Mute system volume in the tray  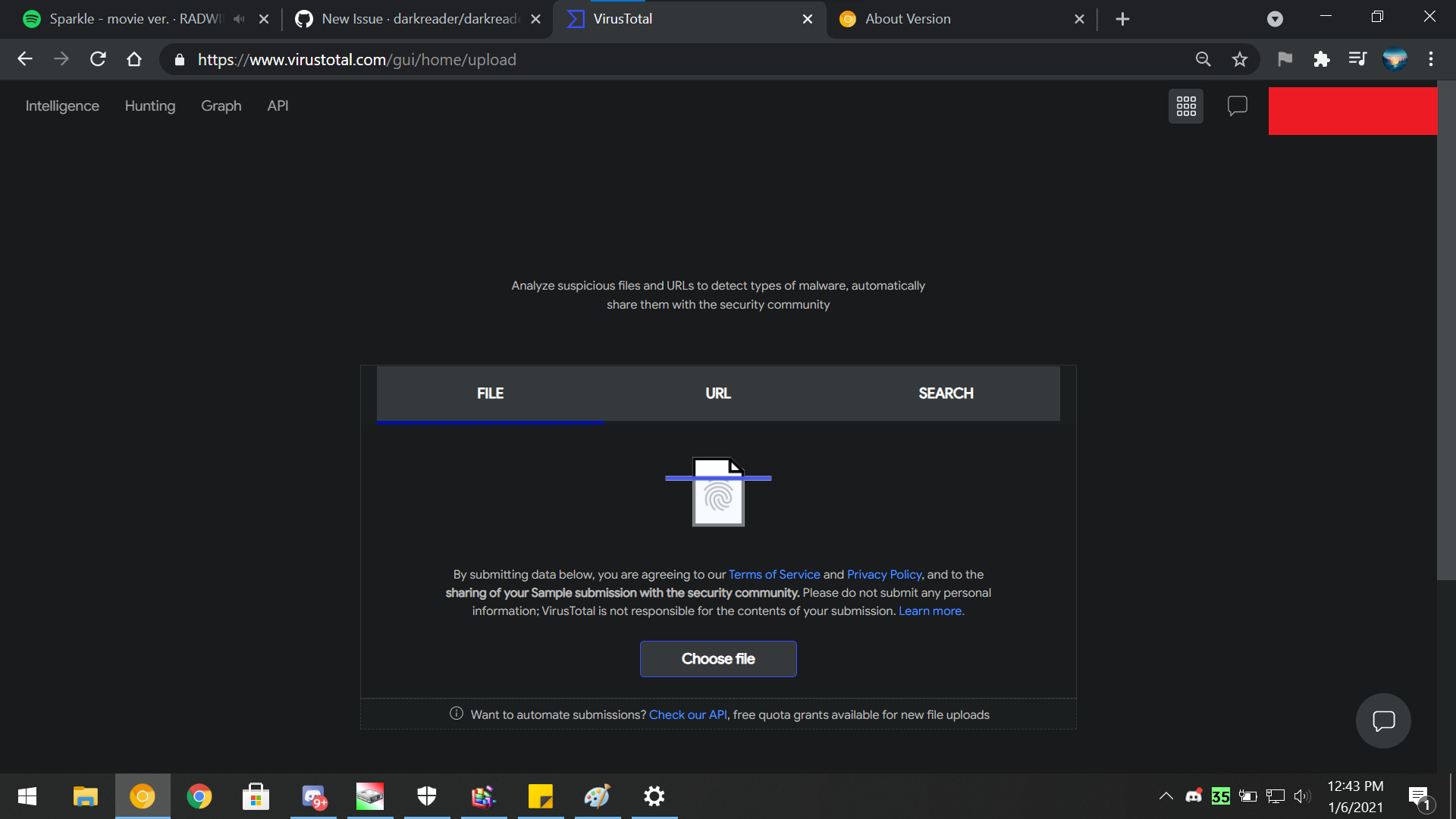pos(1303,796)
